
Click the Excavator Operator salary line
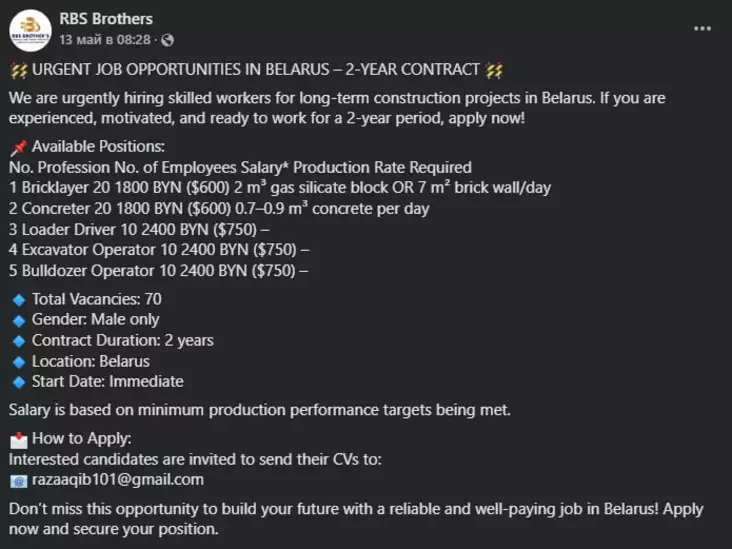click(159, 250)
